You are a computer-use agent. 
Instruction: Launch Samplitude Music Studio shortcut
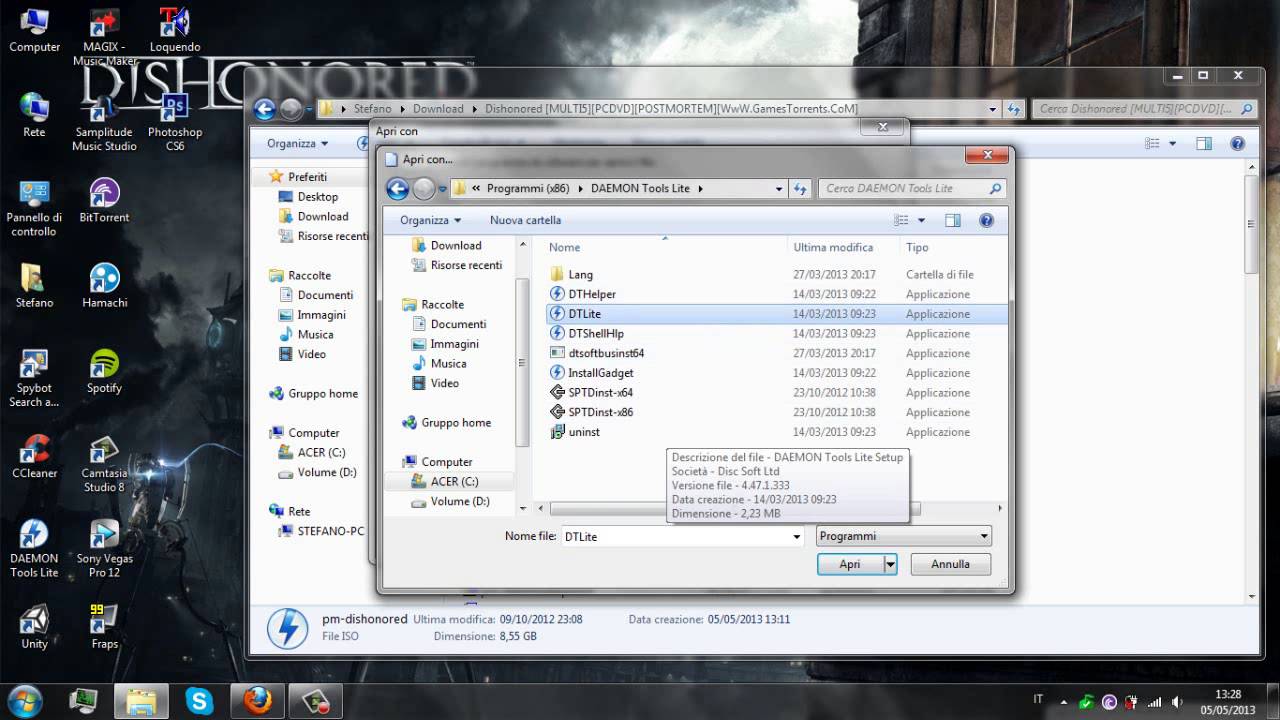click(105, 122)
